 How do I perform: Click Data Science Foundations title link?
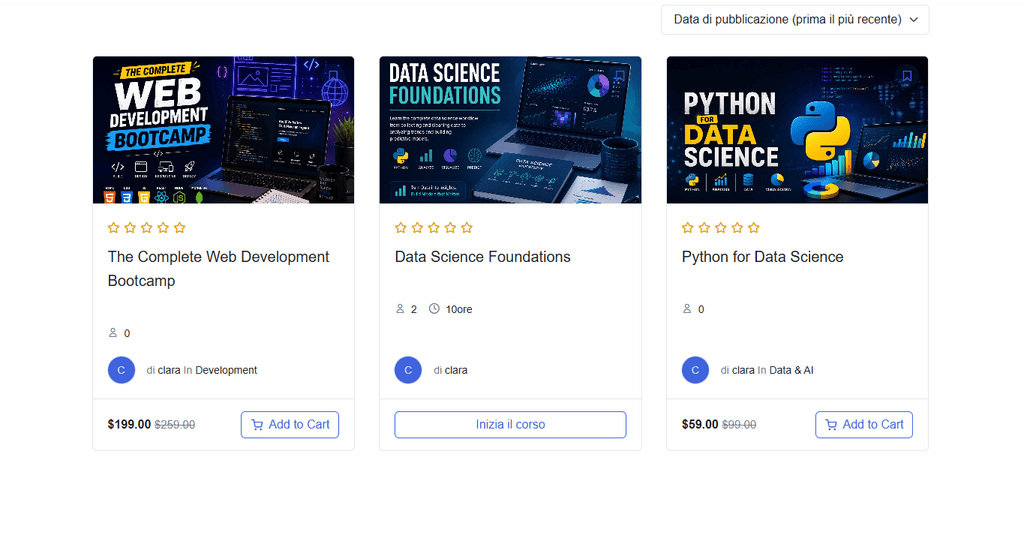(483, 257)
